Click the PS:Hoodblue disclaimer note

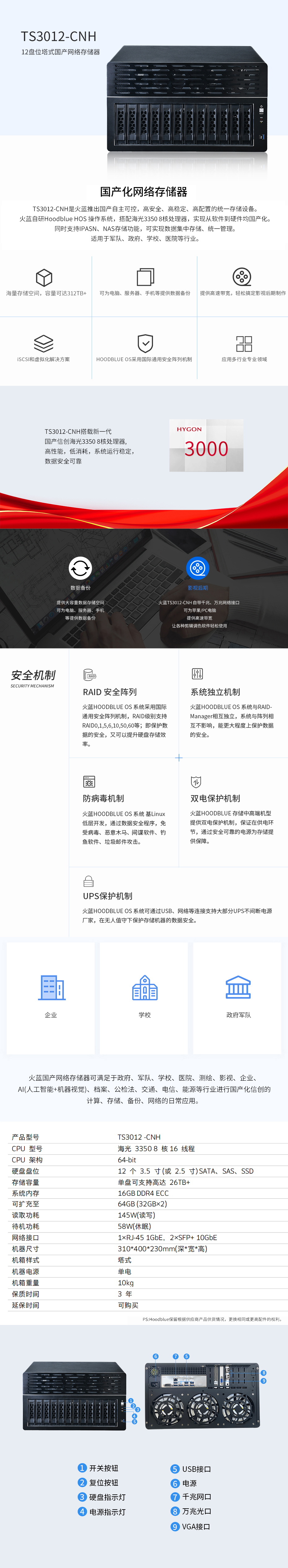coord(212,1319)
